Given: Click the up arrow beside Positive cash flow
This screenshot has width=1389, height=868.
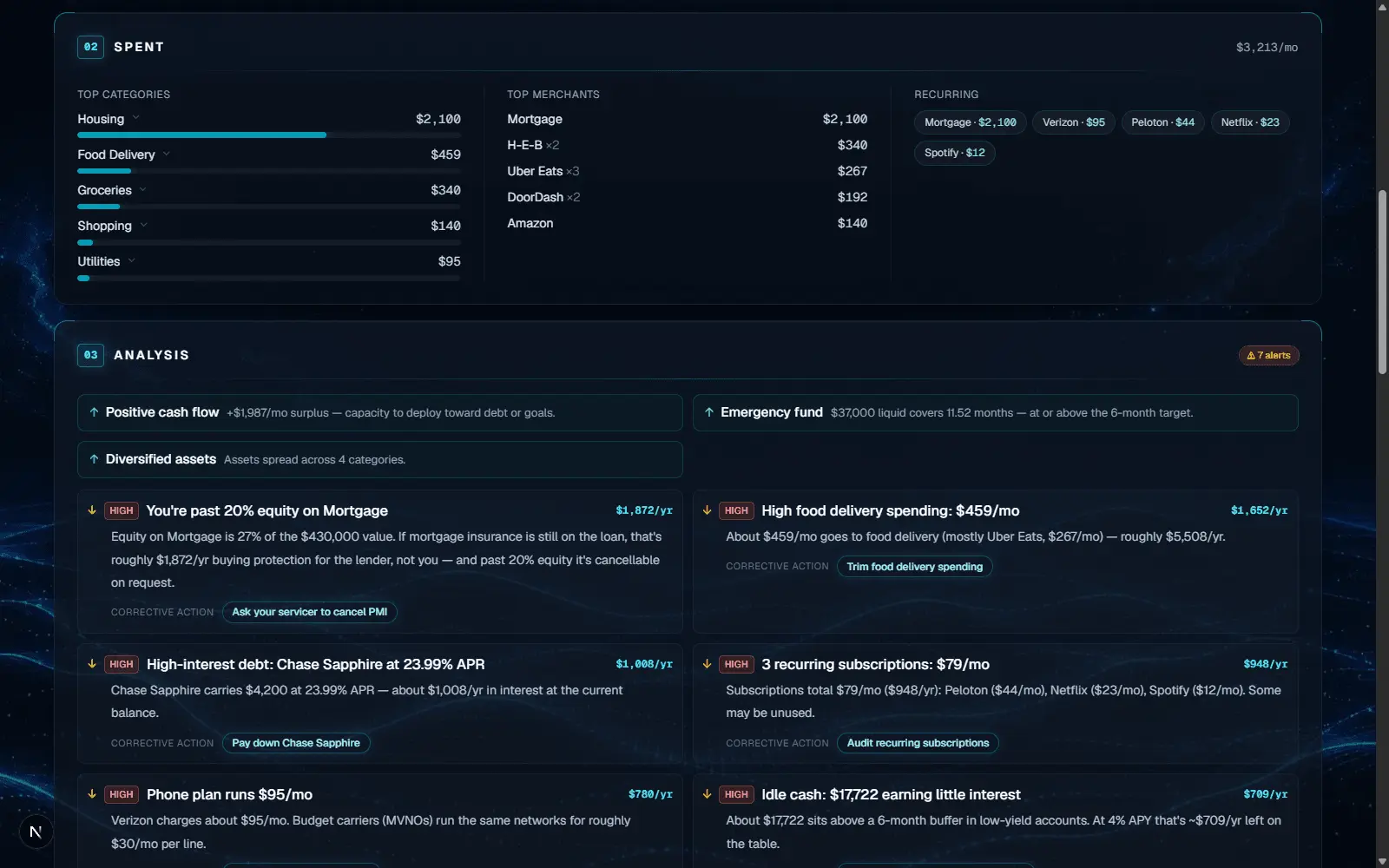Looking at the screenshot, I should (x=94, y=412).
